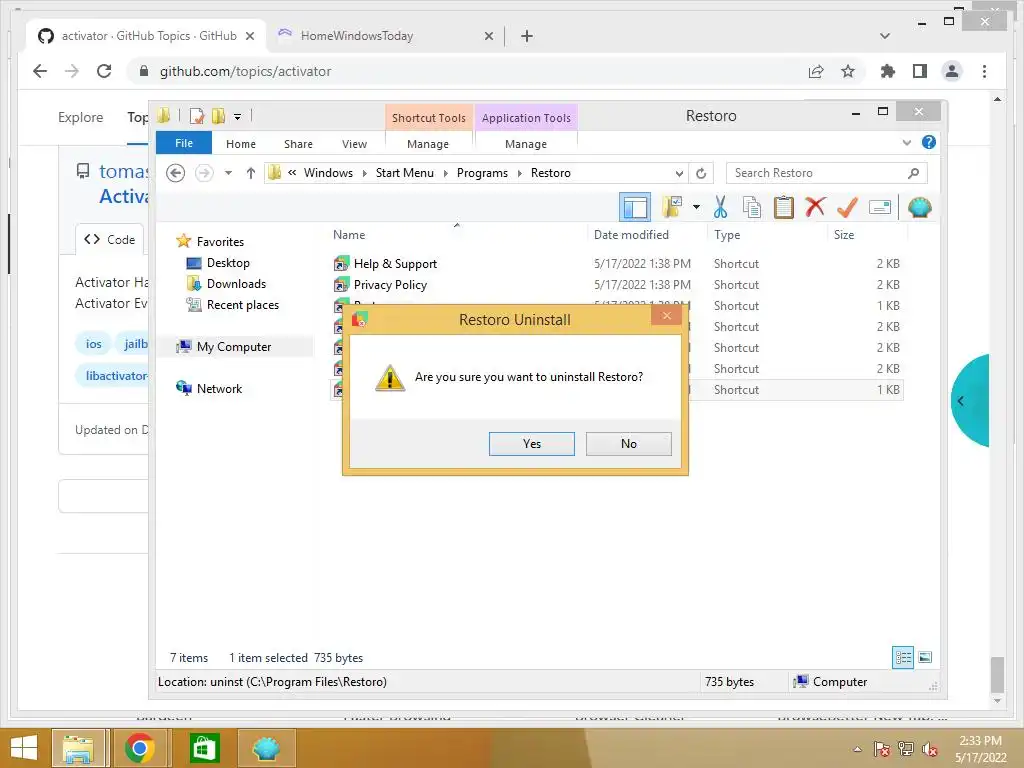Viewport: 1024px width, 768px height.
Task: Sort by the Name column header
Action: click(x=349, y=234)
